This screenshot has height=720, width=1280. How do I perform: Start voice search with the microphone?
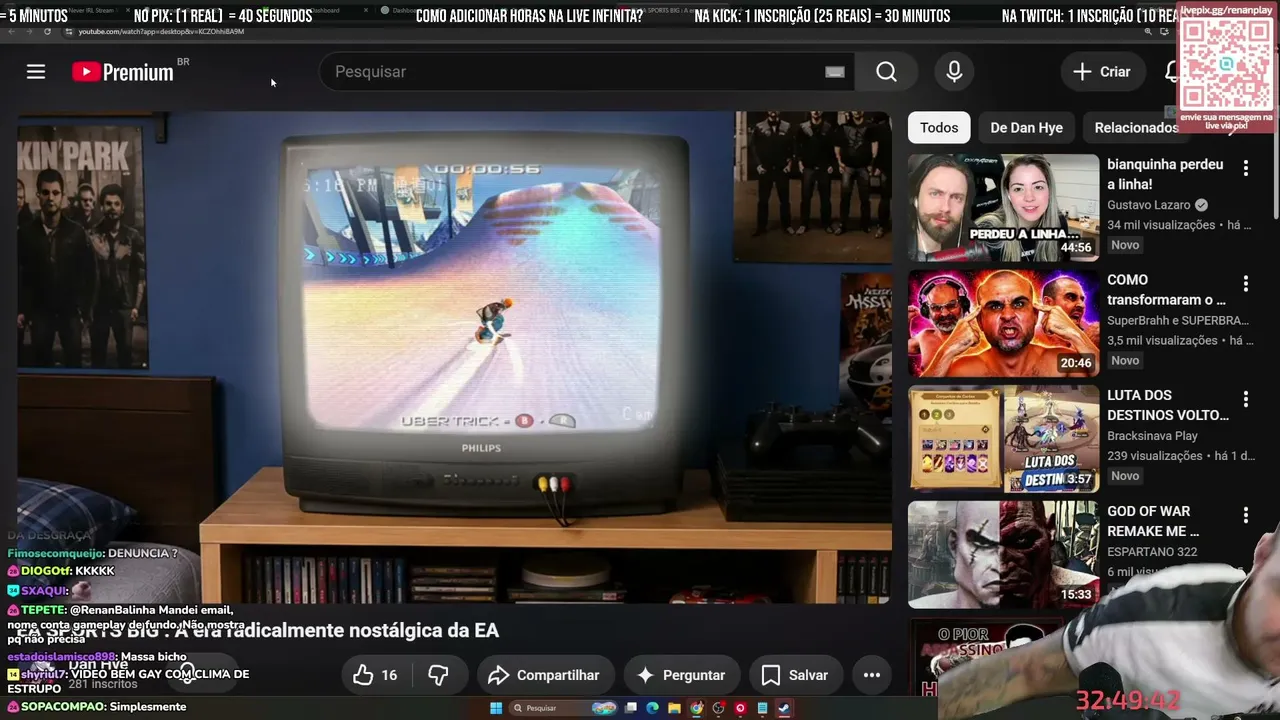point(954,72)
